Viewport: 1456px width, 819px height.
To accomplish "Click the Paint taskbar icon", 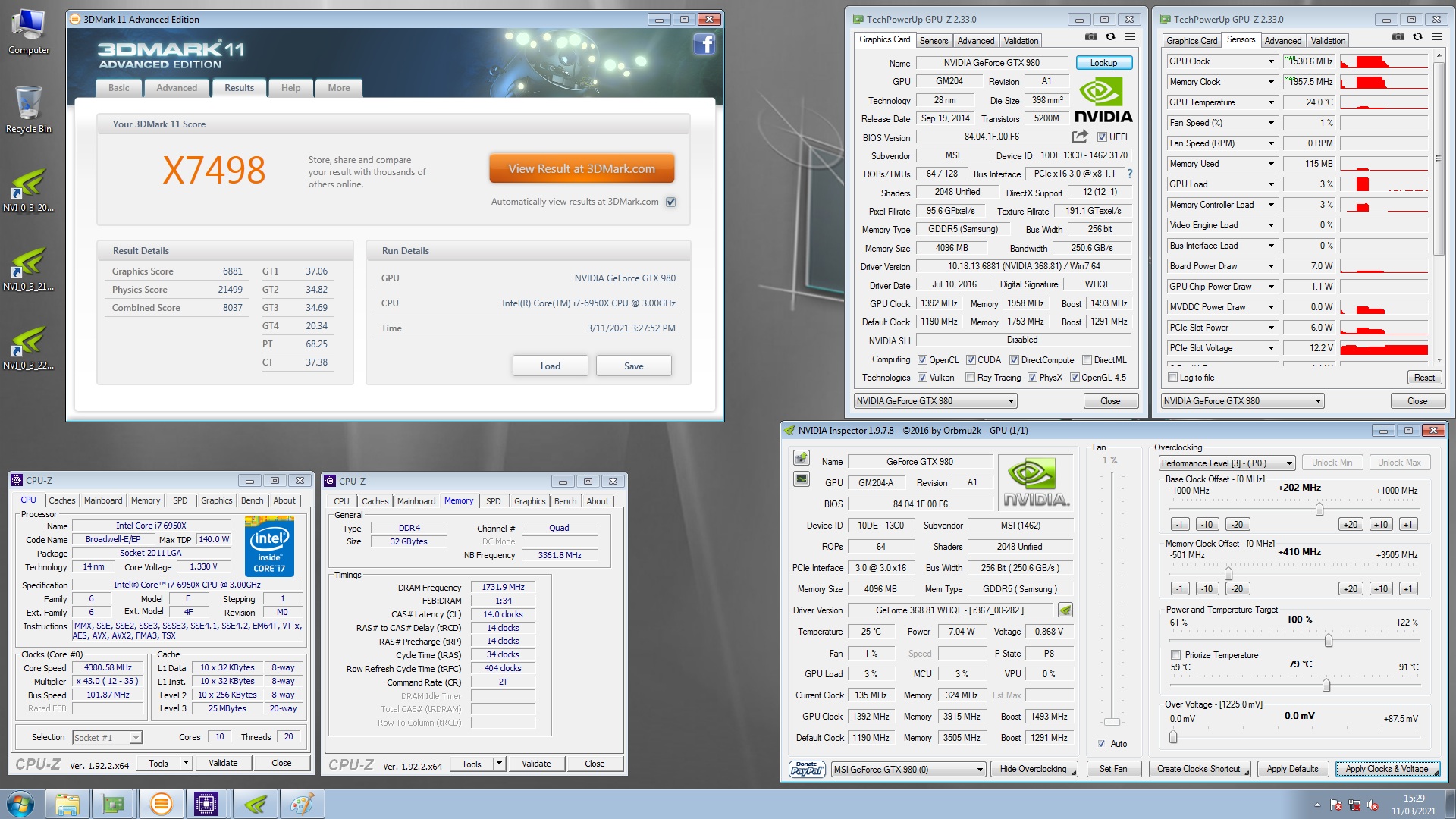I will pos(303,804).
